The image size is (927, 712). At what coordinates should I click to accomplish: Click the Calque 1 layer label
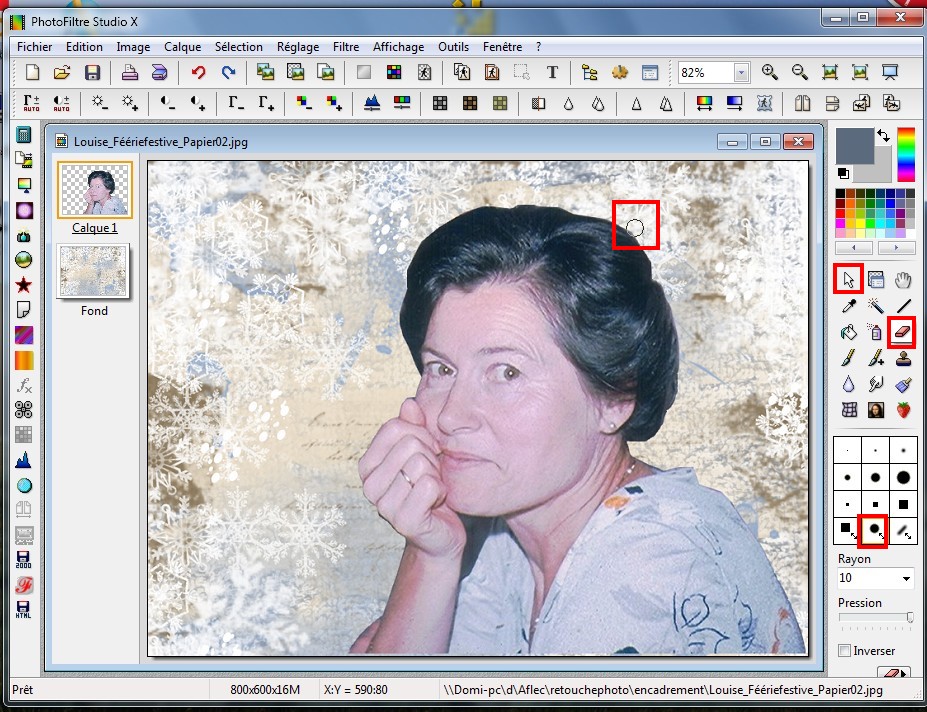pos(95,228)
